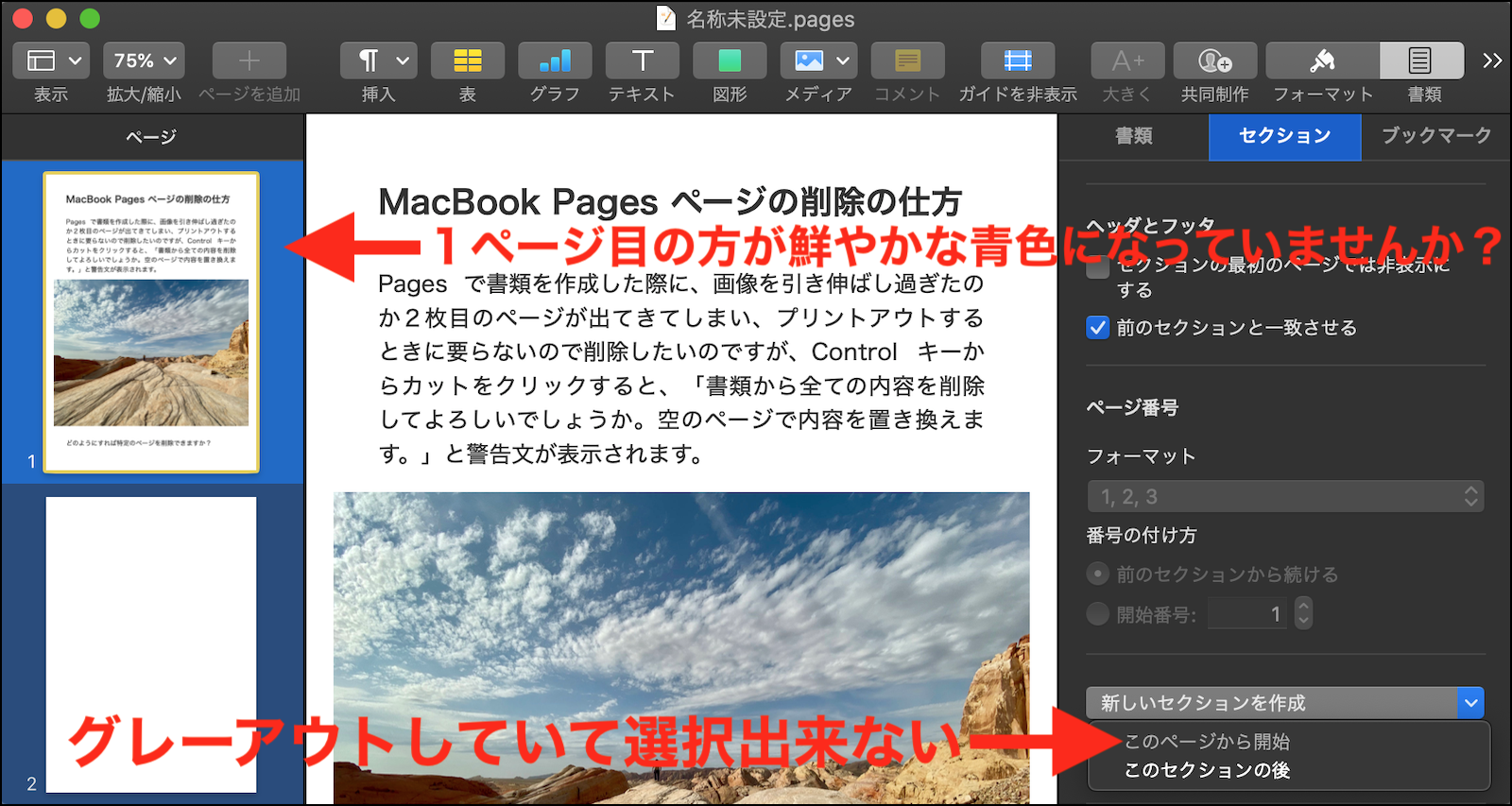
Task: Select the page 2 blank thumbnail
Action: 151,644
